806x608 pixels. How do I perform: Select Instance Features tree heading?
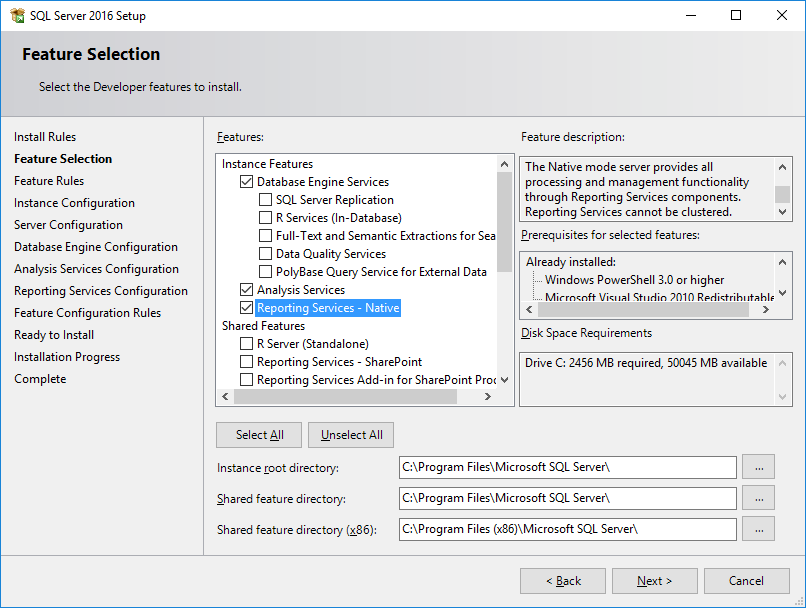click(267, 164)
